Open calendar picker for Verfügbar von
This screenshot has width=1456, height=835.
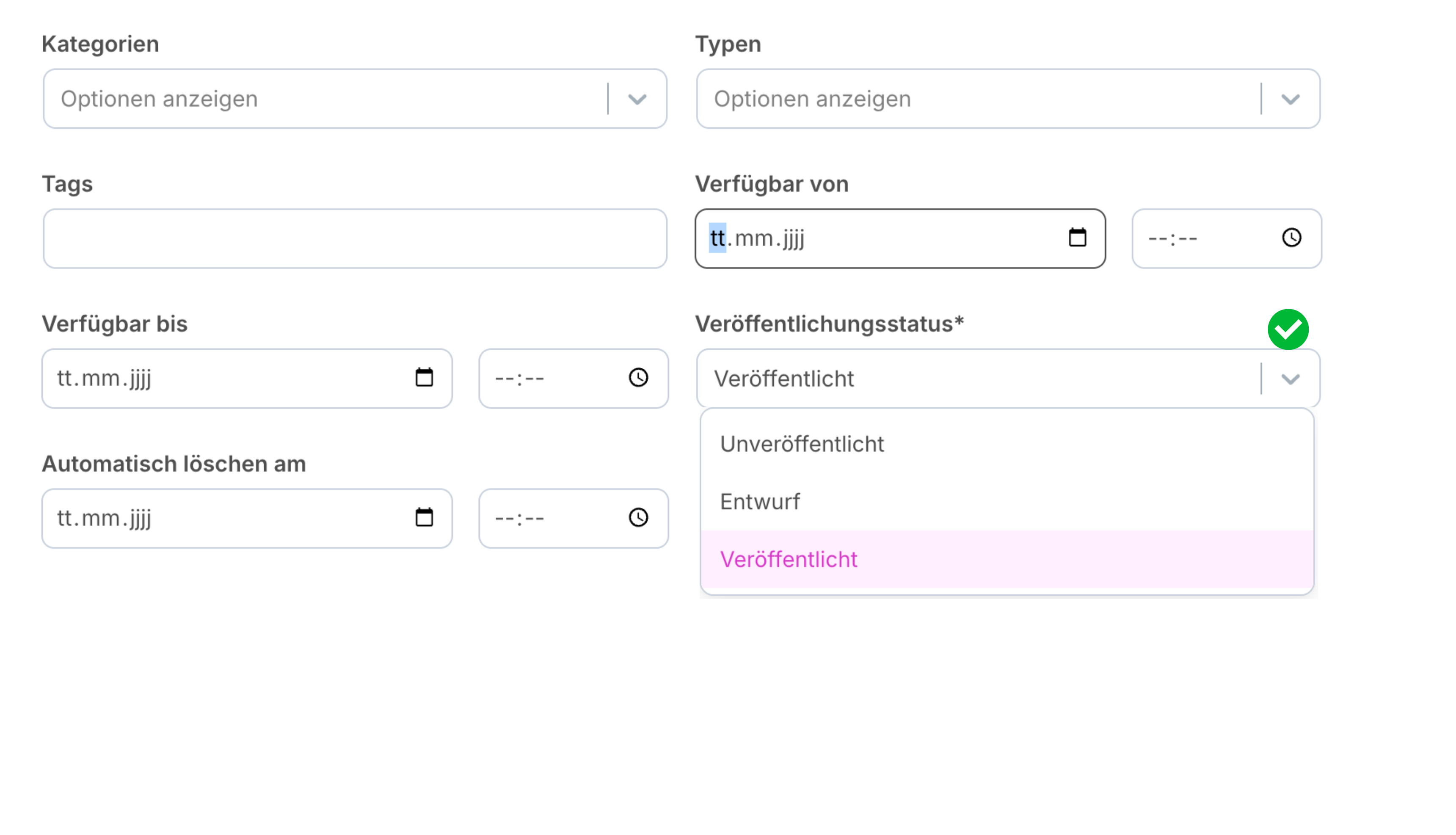point(1077,238)
